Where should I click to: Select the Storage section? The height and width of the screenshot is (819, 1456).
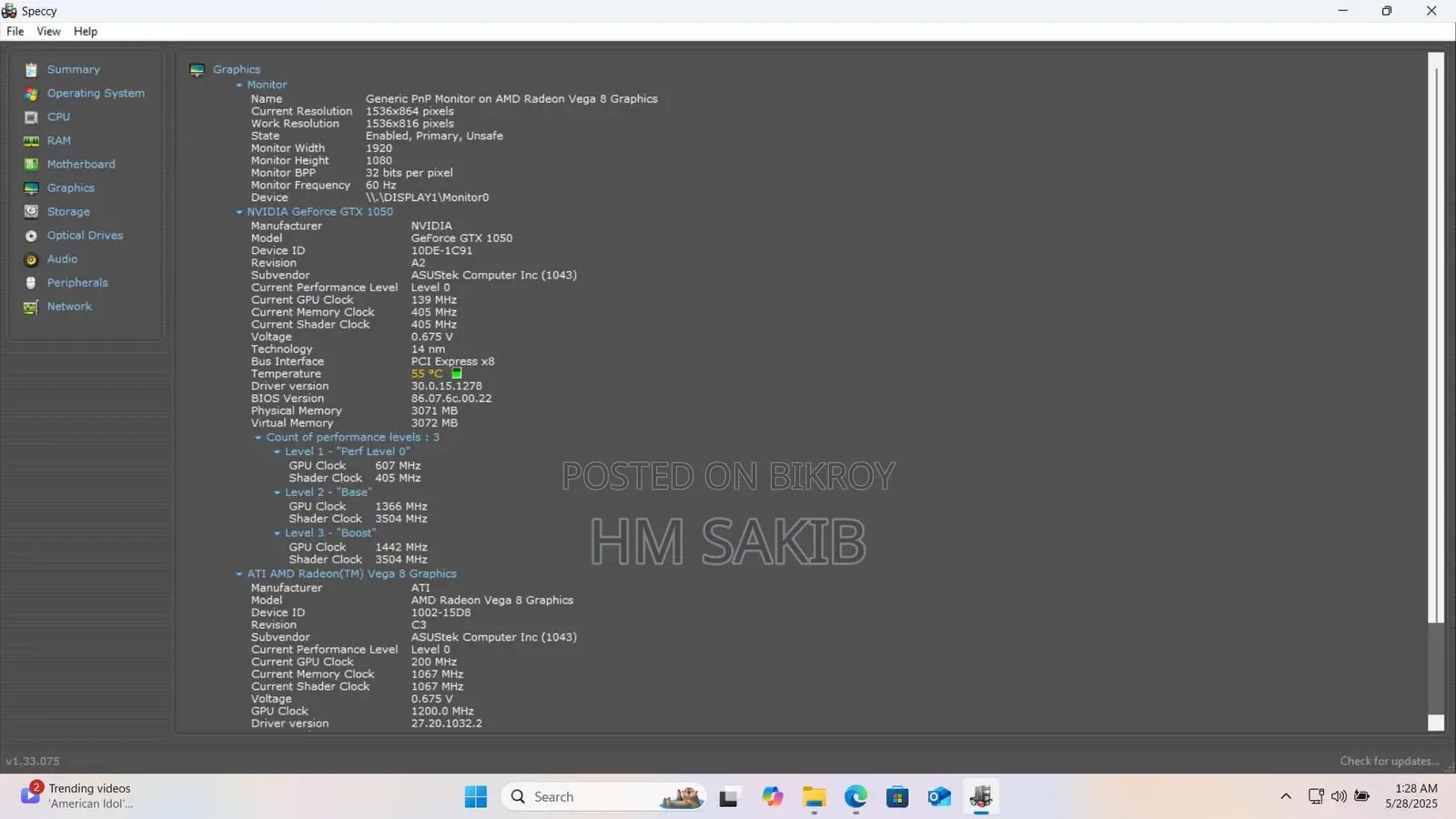click(x=68, y=212)
